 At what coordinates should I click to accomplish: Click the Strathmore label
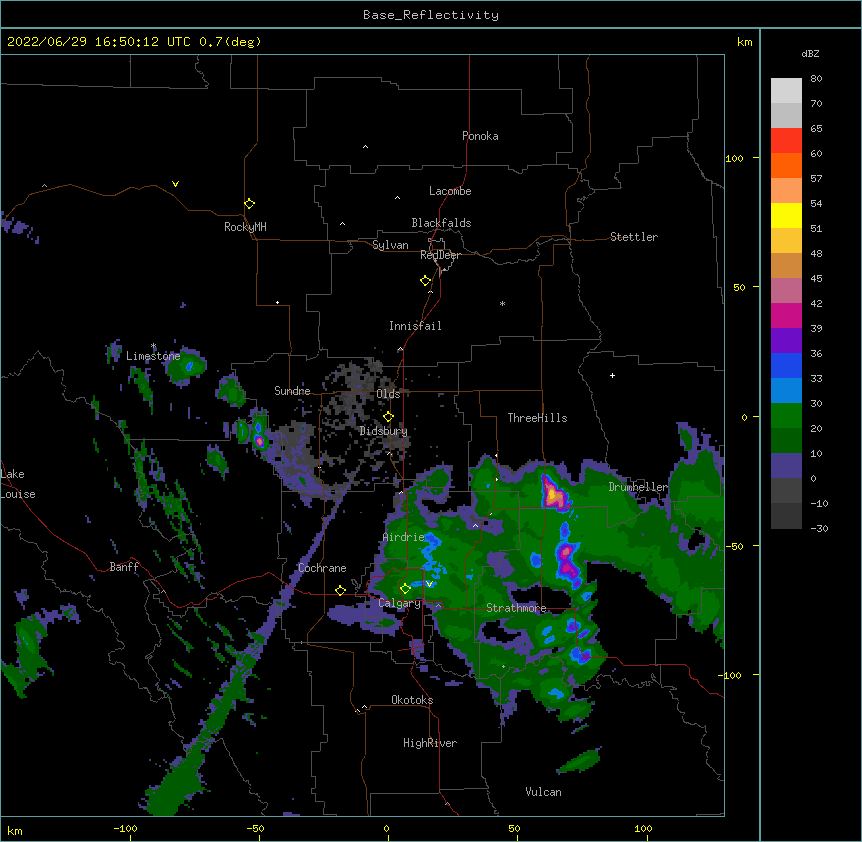tap(516, 608)
